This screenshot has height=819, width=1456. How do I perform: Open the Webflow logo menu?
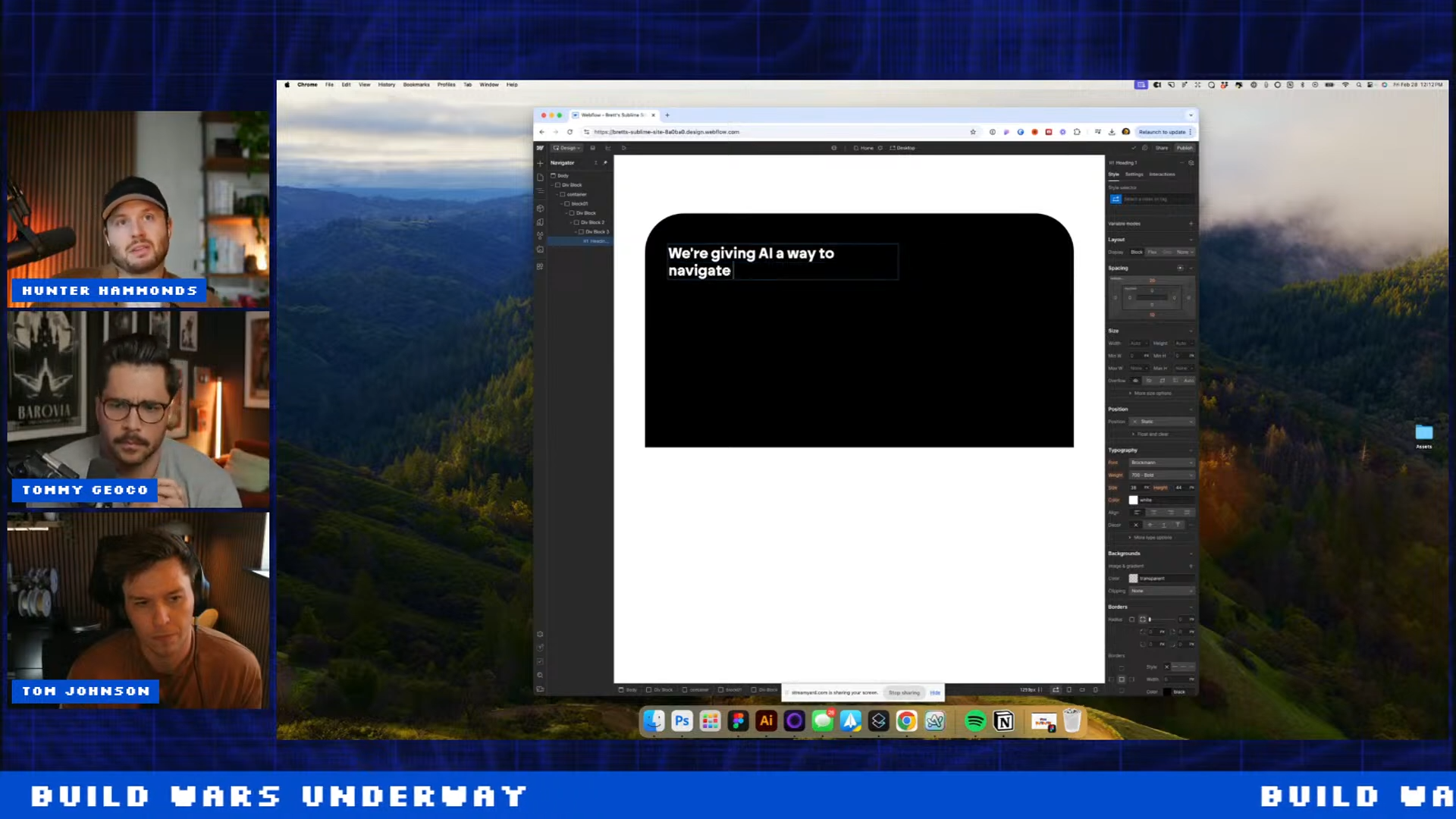(540, 148)
